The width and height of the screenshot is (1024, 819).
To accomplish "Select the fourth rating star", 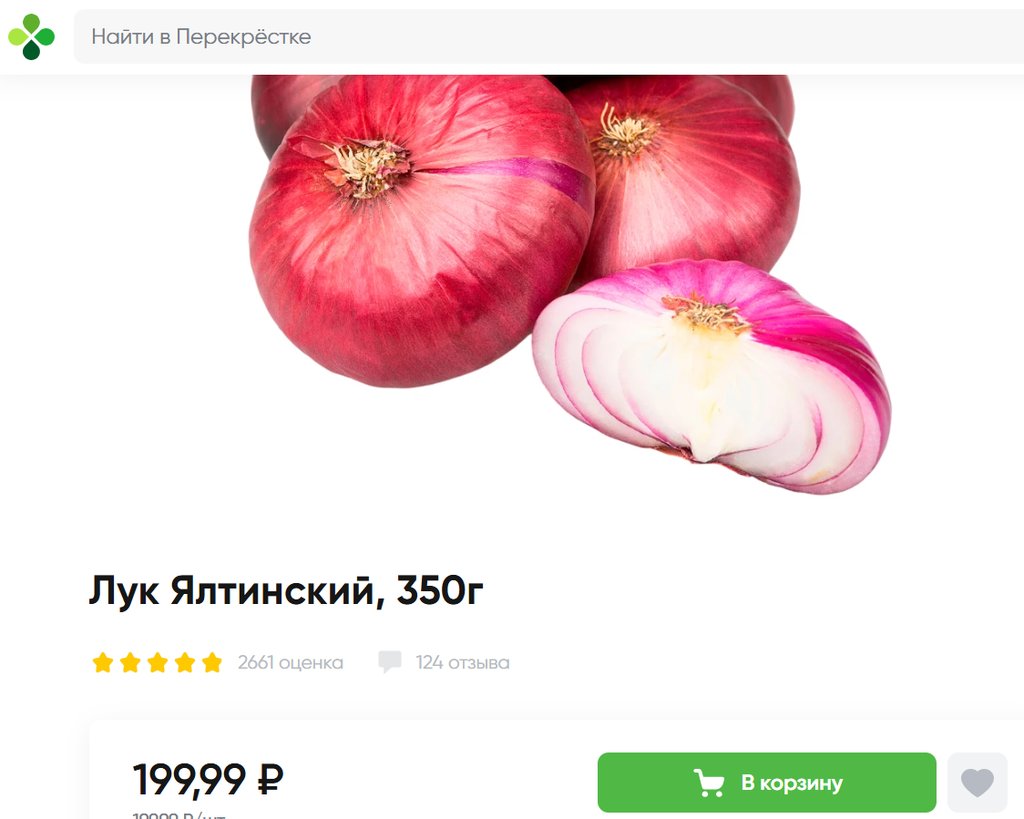I will [185, 662].
